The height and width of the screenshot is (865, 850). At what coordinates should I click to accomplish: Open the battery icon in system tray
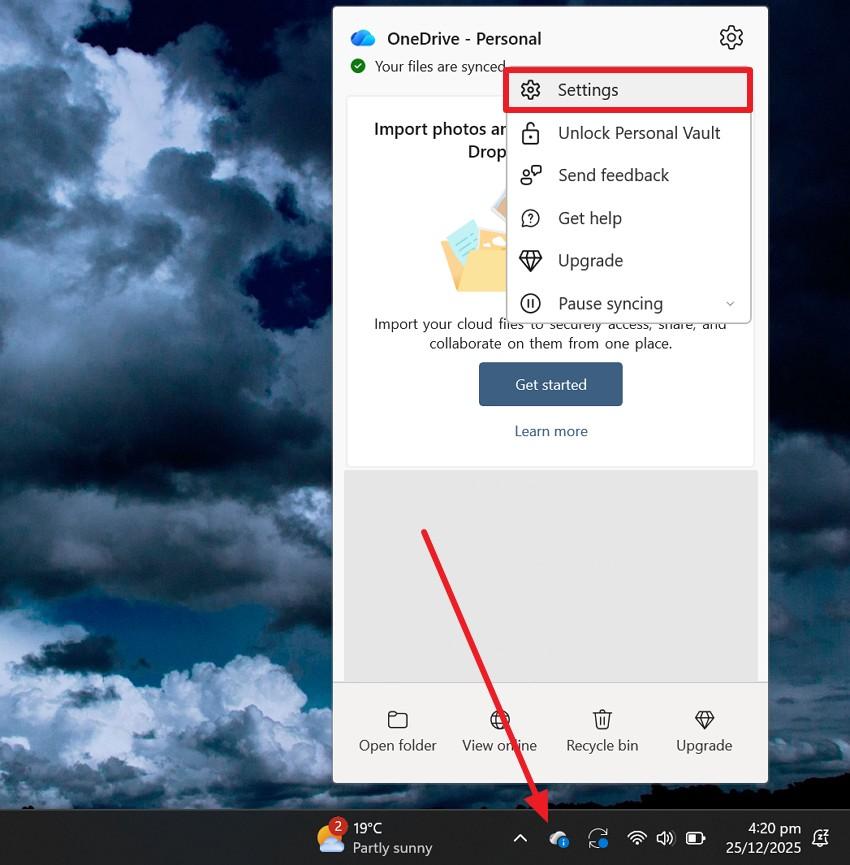695,838
